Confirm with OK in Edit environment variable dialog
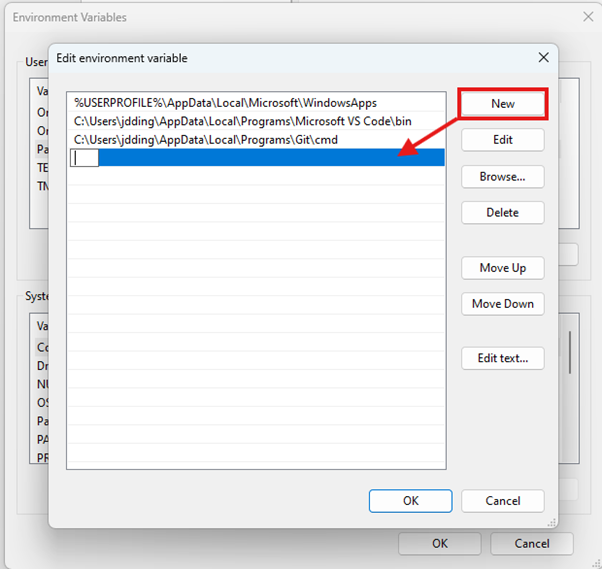Image resolution: width=602 pixels, height=569 pixels. [410, 501]
